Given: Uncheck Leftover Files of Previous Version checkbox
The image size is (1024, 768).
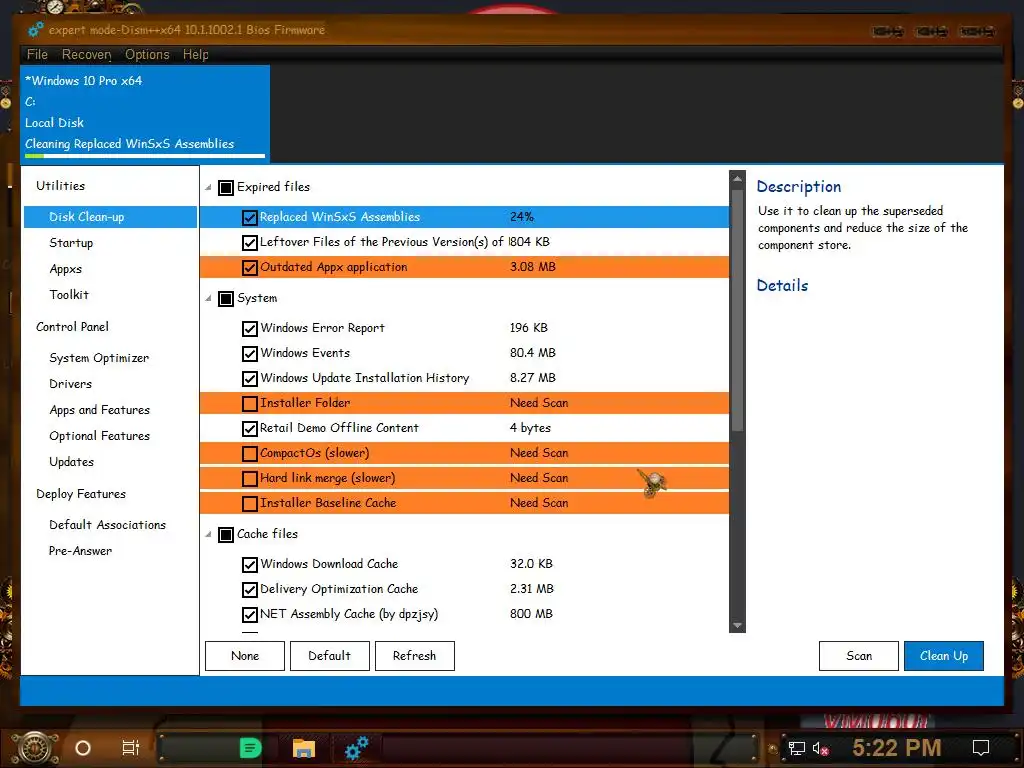Looking at the screenshot, I should point(249,243).
